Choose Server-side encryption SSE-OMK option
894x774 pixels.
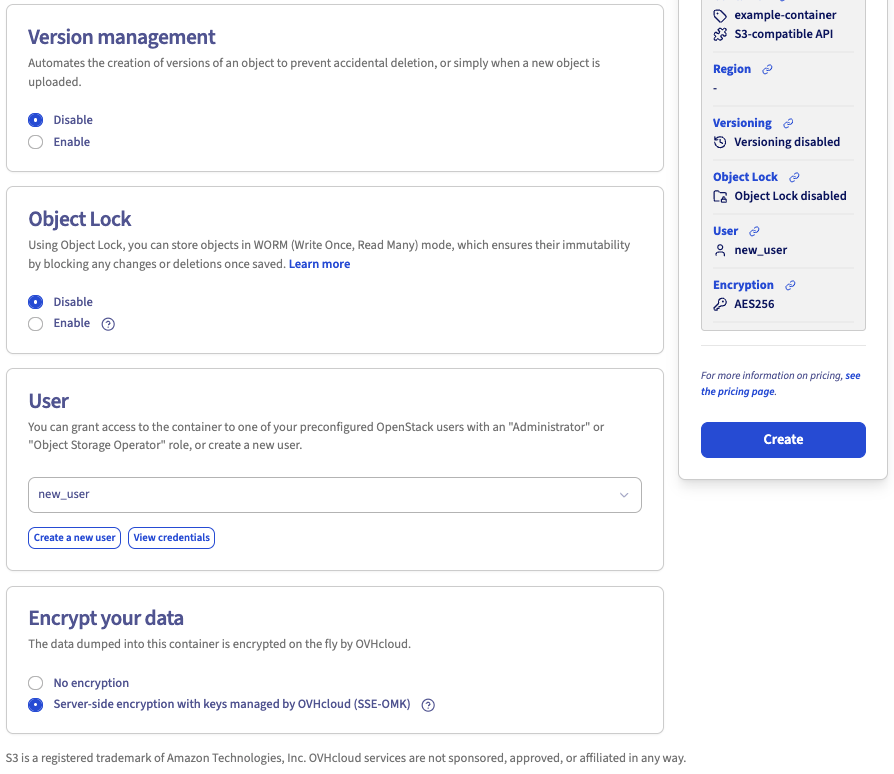click(x=35, y=704)
